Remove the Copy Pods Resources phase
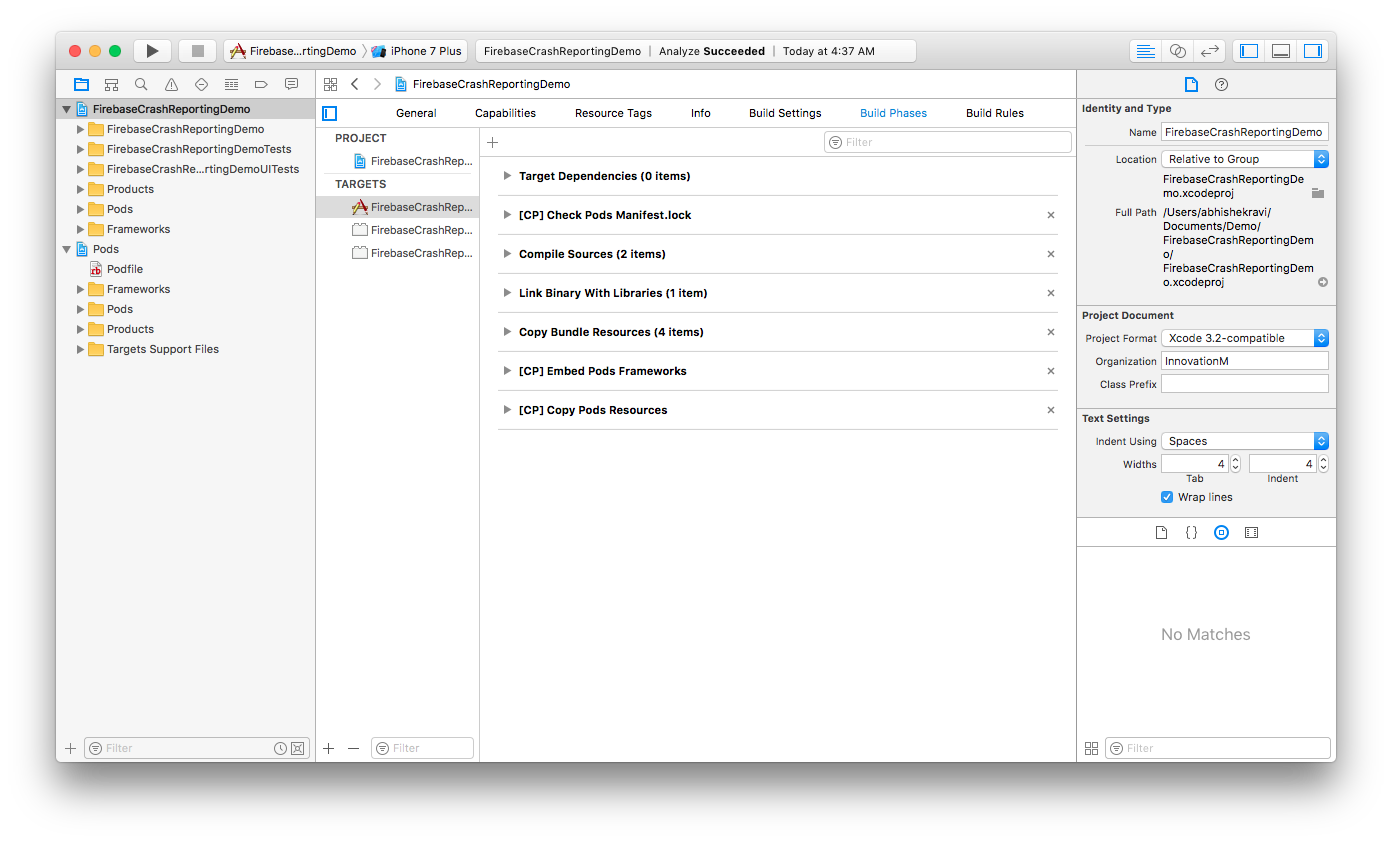This screenshot has width=1392, height=842. 1051,410
